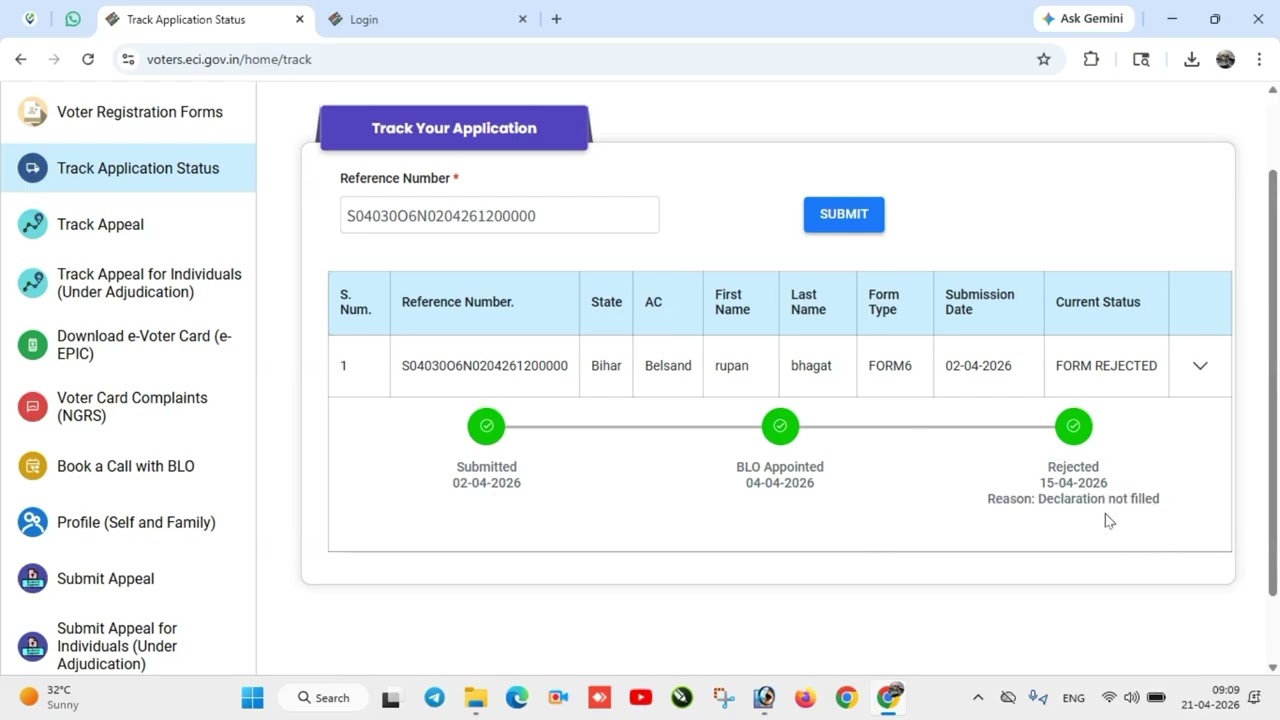Viewport: 1280px width, 720px height.
Task: Bookmark this page with the star icon
Action: pos(1044,59)
